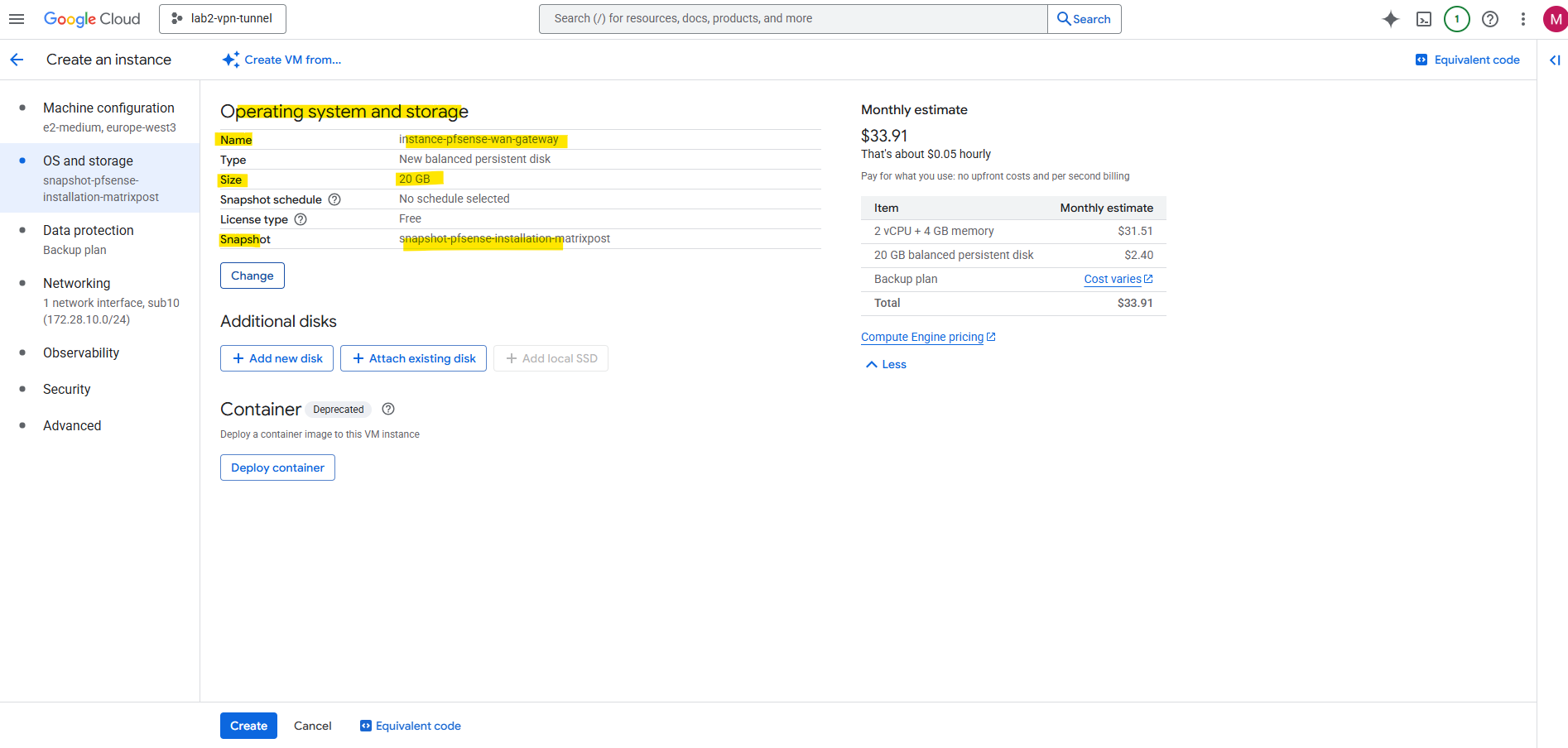Image resolution: width=1568 pixels, height=748 pixels.
Task: Click the Change boot disk button
Action: point(253,276)
